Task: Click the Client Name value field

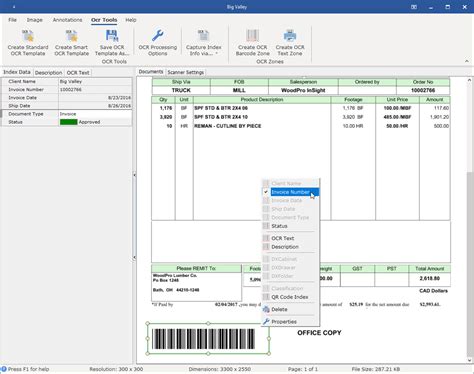Action: click(x=95, y=81)
